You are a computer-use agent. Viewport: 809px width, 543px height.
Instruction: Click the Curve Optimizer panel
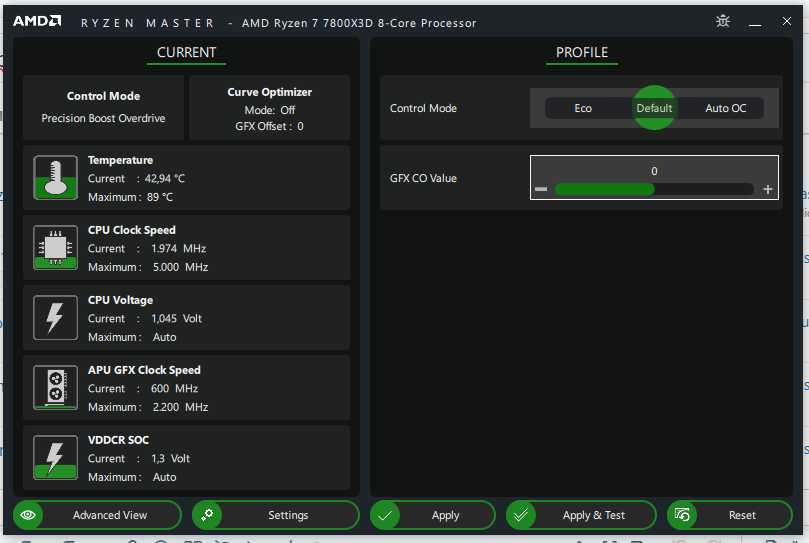[x=269, y=107]
